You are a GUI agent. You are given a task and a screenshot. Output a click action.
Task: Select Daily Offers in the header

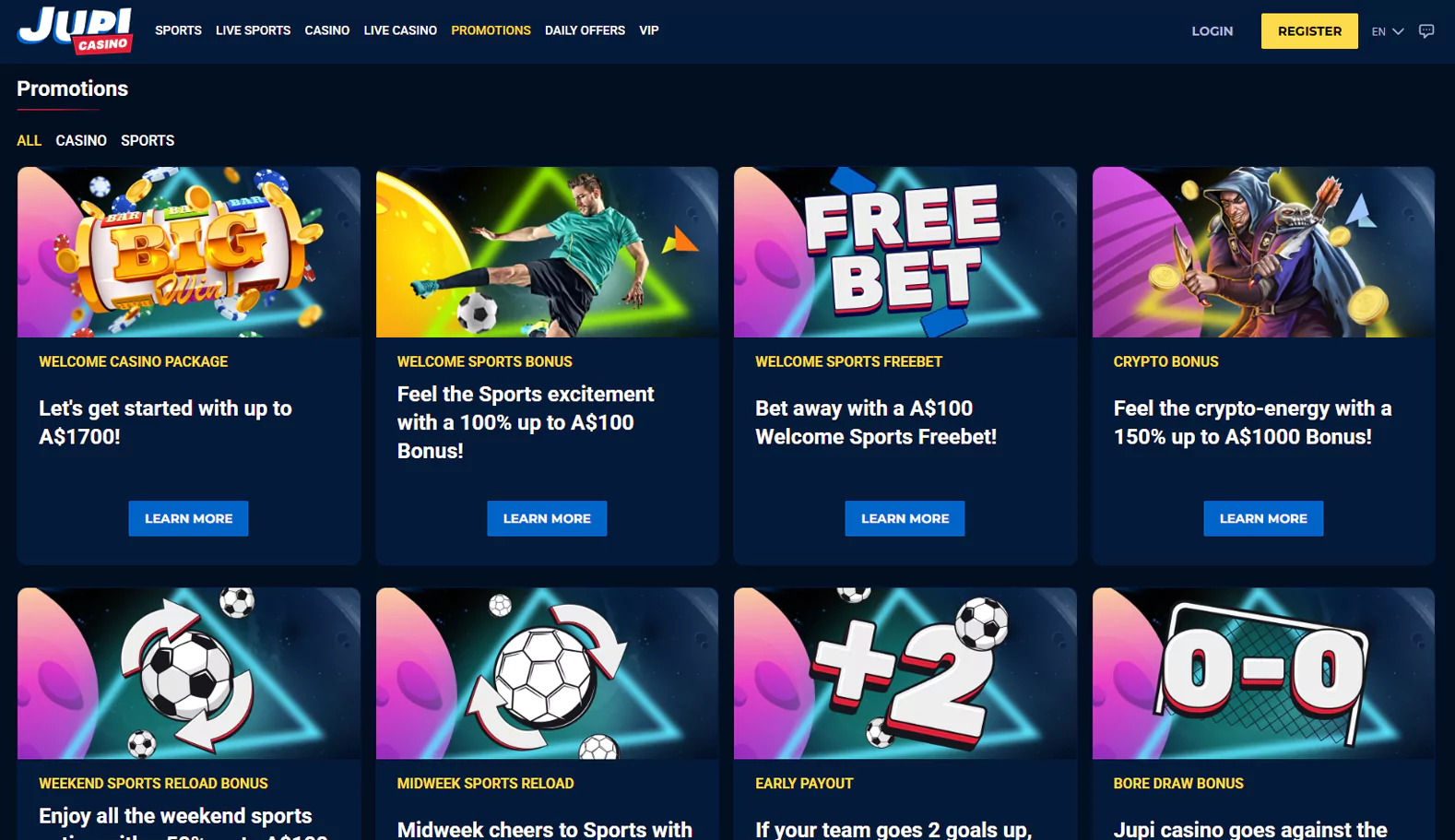pyautogui.click(x=585, y=30)
